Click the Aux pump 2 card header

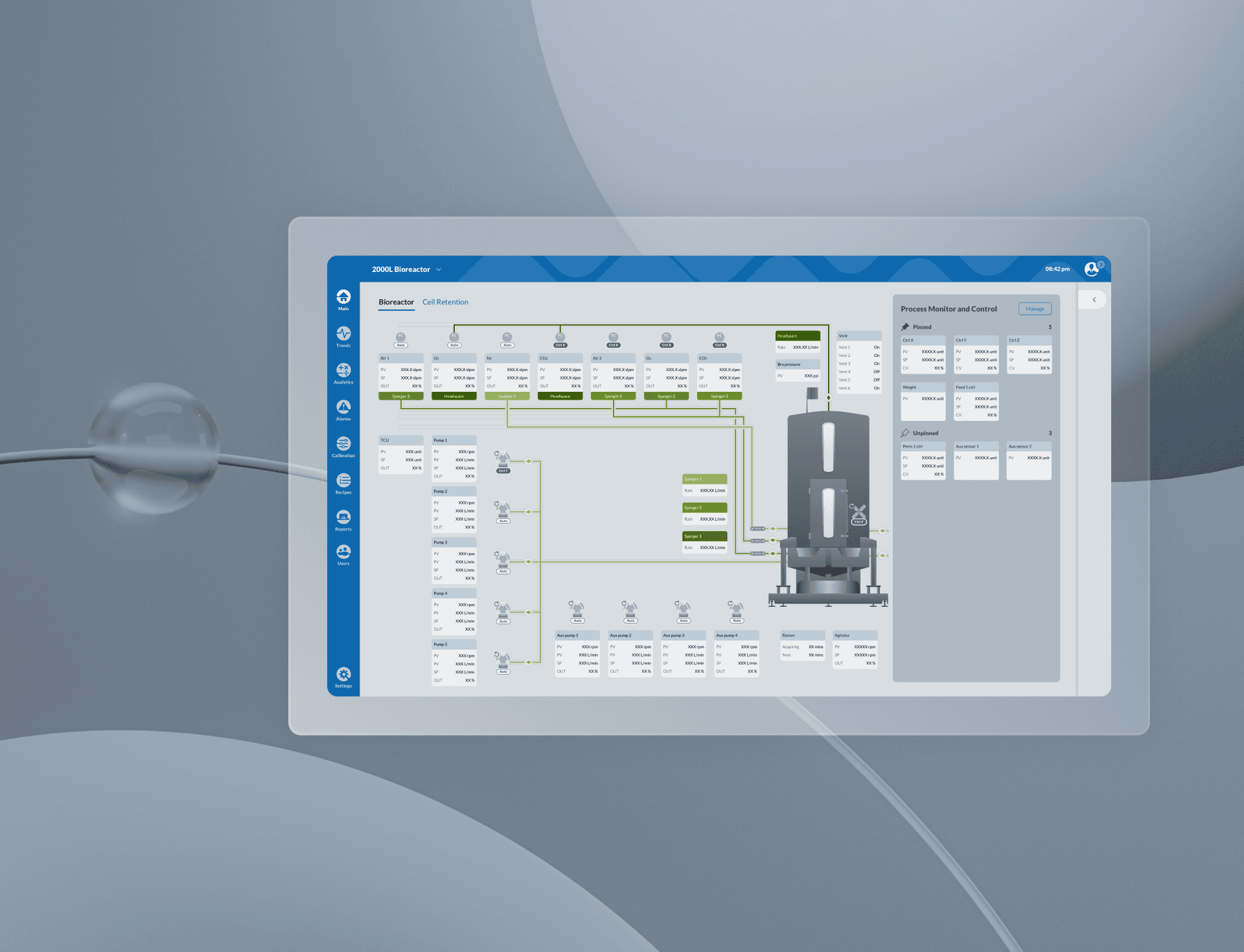point(630,635)
